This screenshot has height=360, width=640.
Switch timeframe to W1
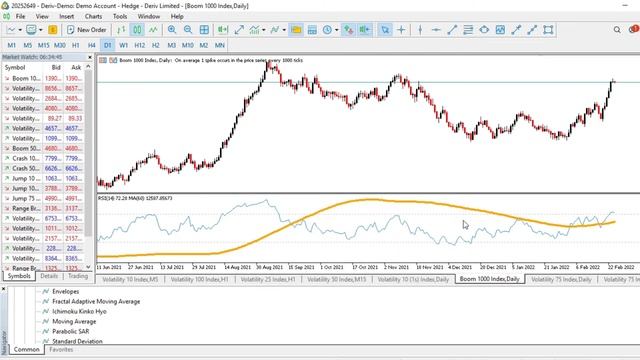[123, 45]
